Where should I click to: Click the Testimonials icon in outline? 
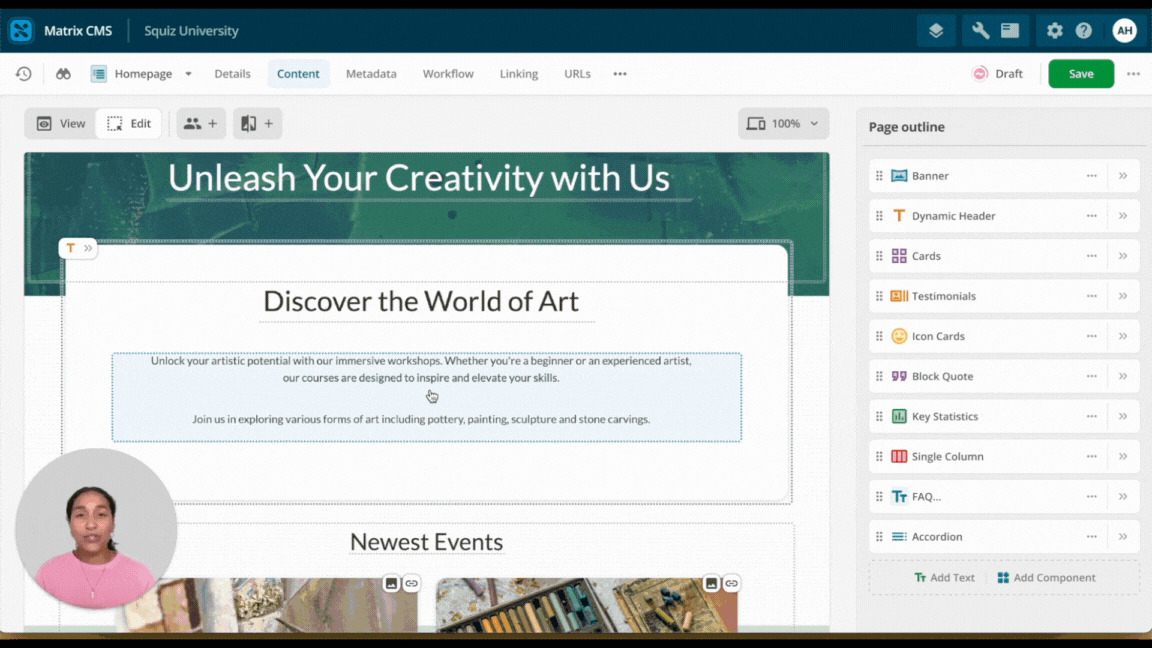point(899,296)
